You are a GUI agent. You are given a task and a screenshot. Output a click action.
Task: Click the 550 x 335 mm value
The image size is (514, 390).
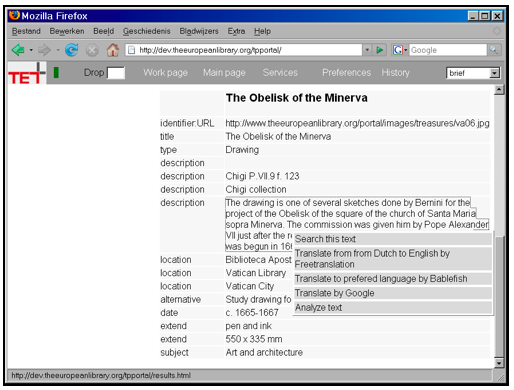254,339
